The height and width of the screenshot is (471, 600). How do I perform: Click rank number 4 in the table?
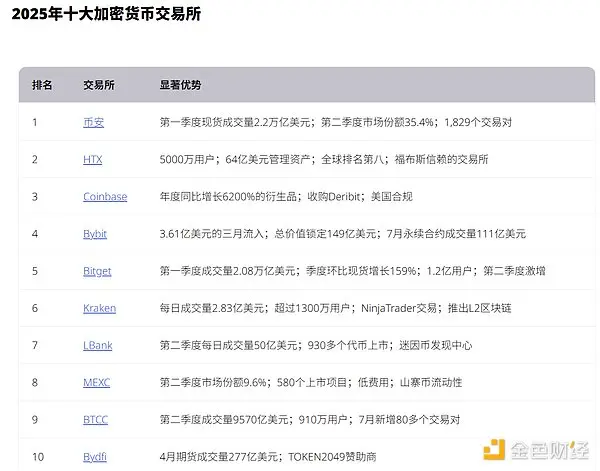coord(35,234)
